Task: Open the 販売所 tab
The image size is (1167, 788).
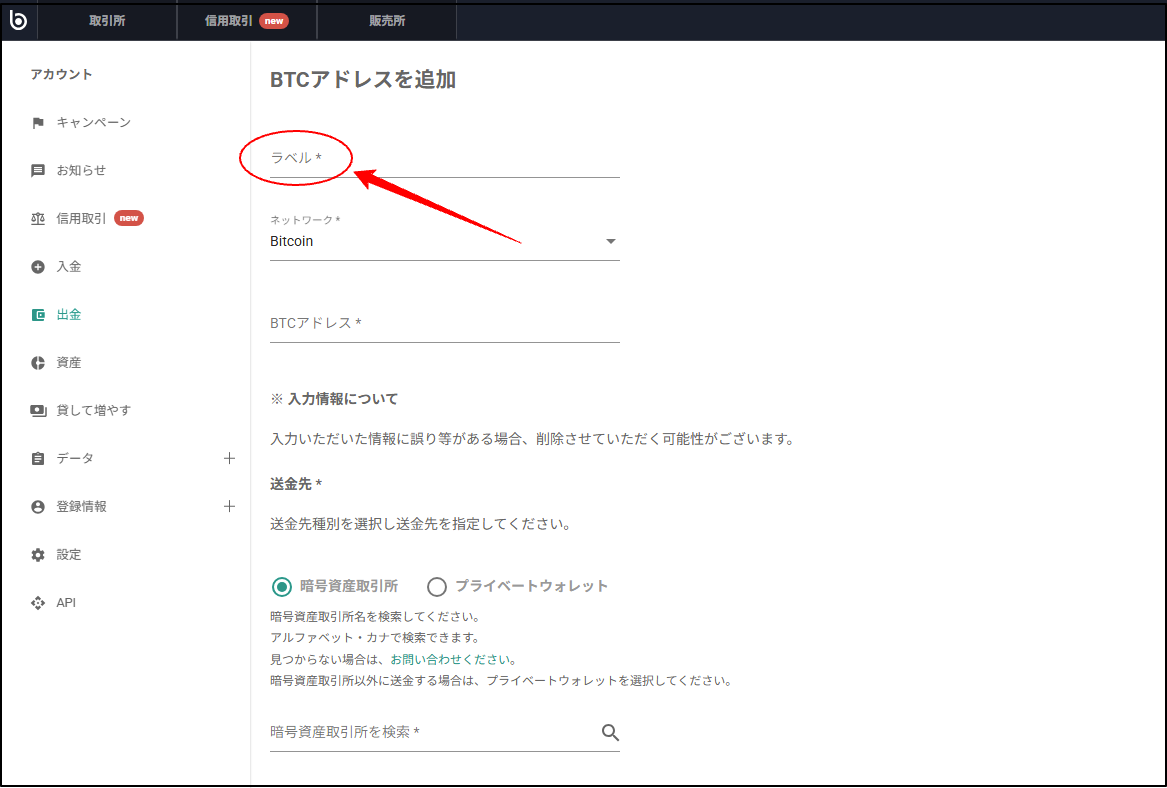Action: [x=387, y=21]
